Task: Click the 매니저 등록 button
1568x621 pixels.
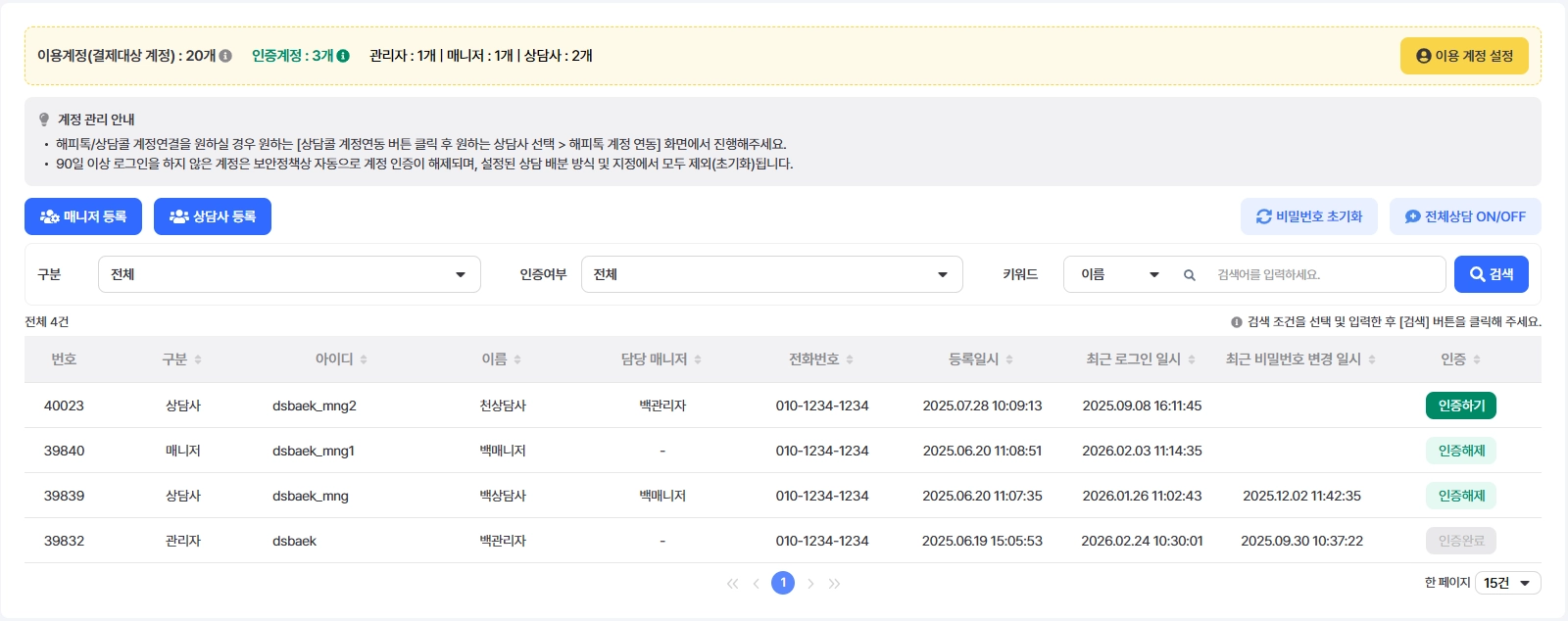Action: 83,216
